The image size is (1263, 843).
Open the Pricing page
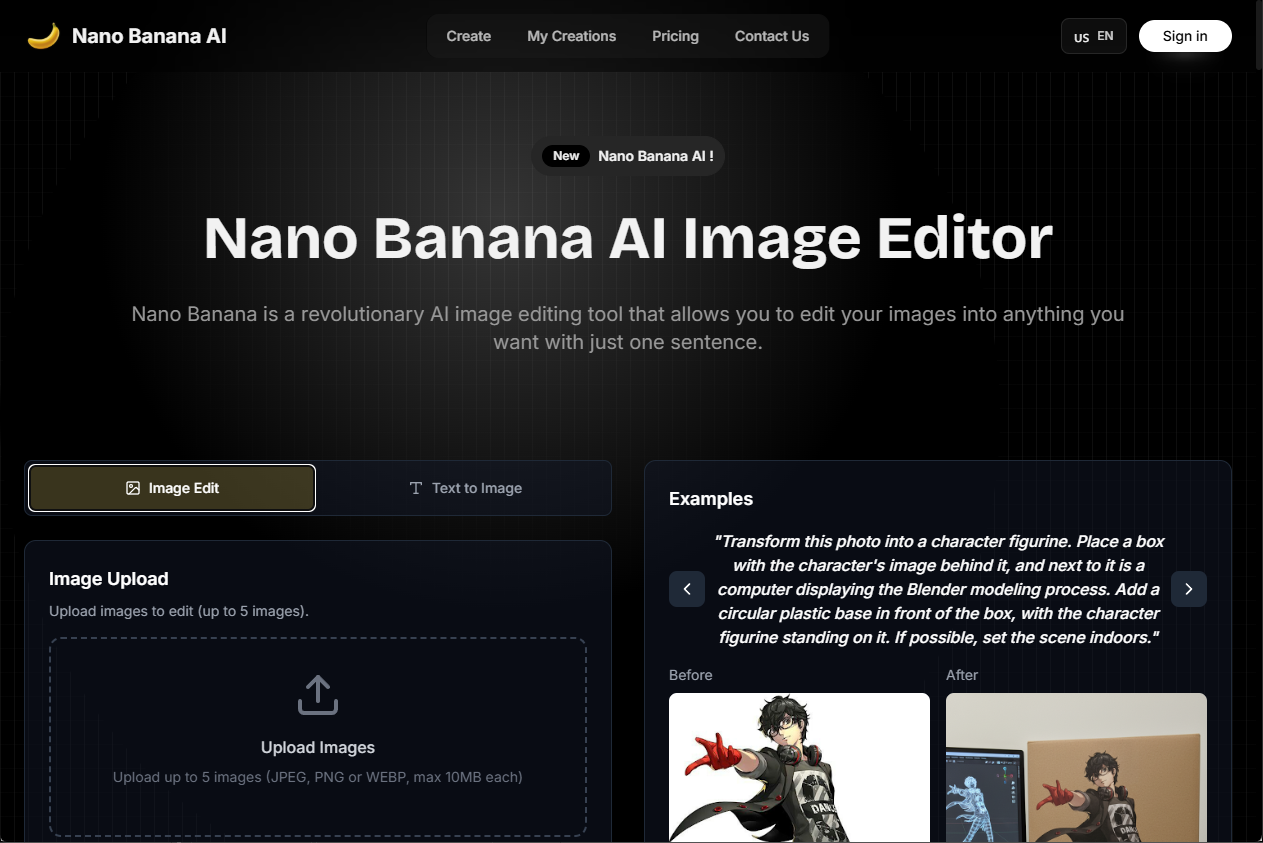pyautogui.click(x=675, y=36)
